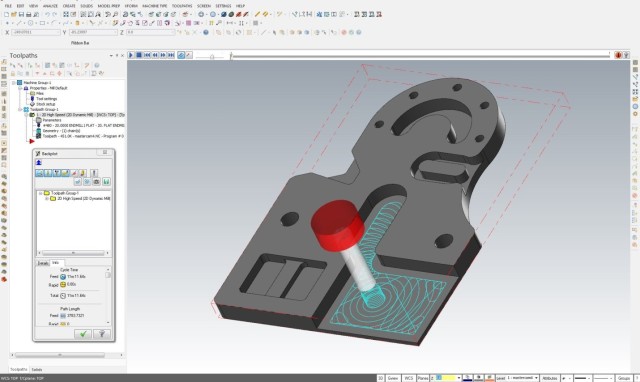Toggle Display holder in Backplot
The height and width of the screenshot is (382, 640).
[x=56, y=173]
